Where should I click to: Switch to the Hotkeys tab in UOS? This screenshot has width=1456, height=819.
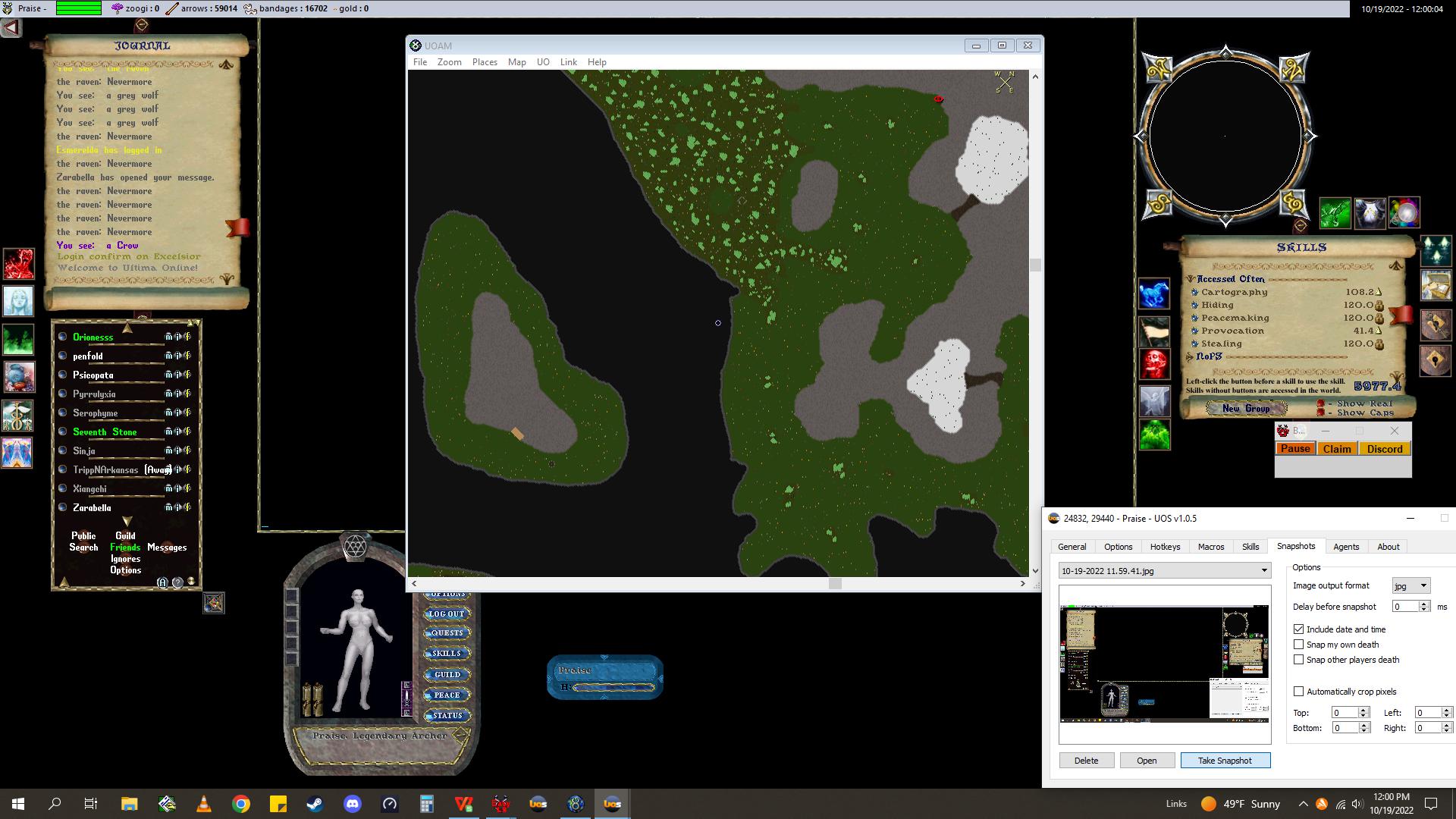pyautogui.click(x=1165, y=547)
